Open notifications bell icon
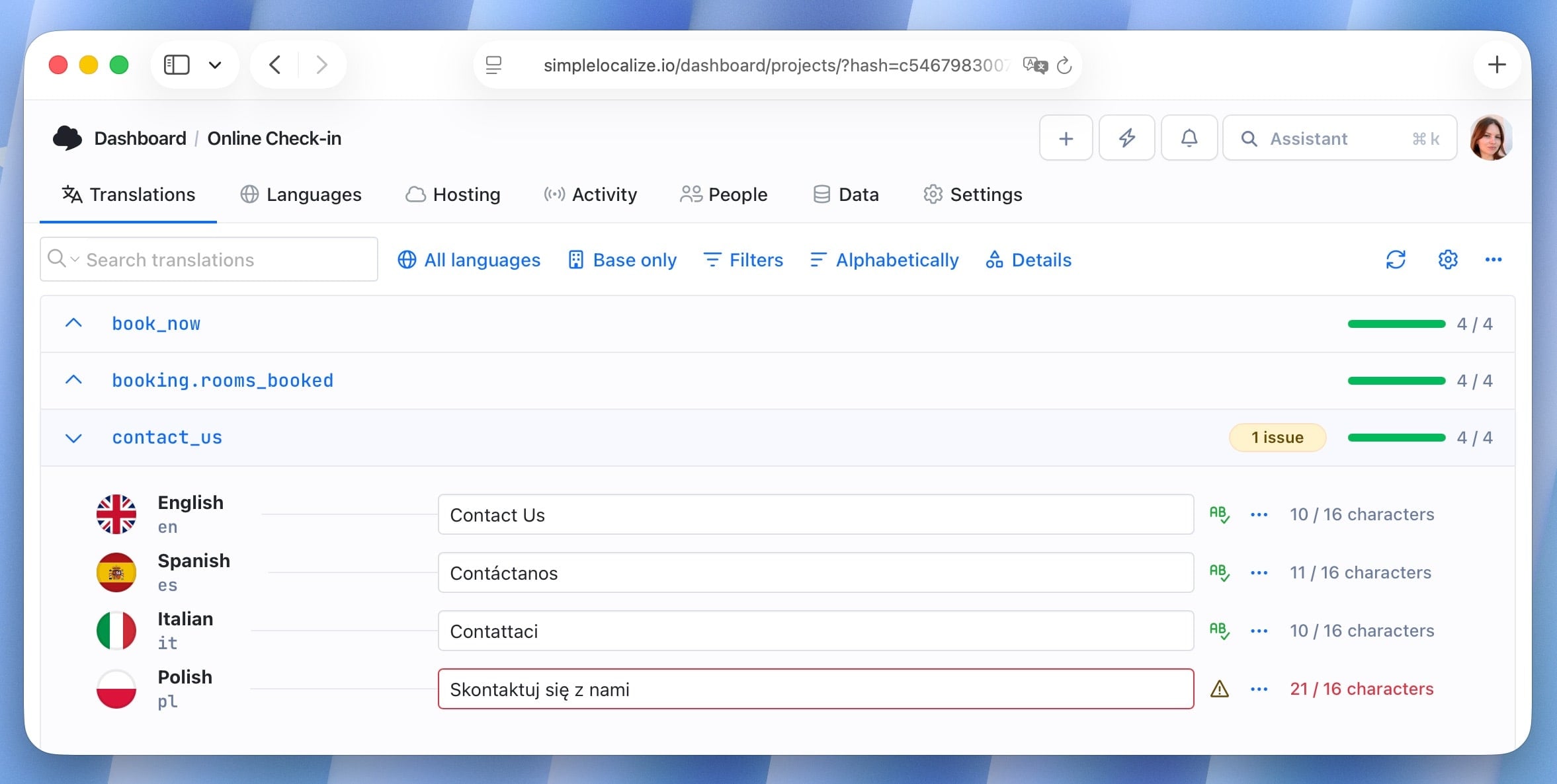1557x784 pixels. [1189, 137]
